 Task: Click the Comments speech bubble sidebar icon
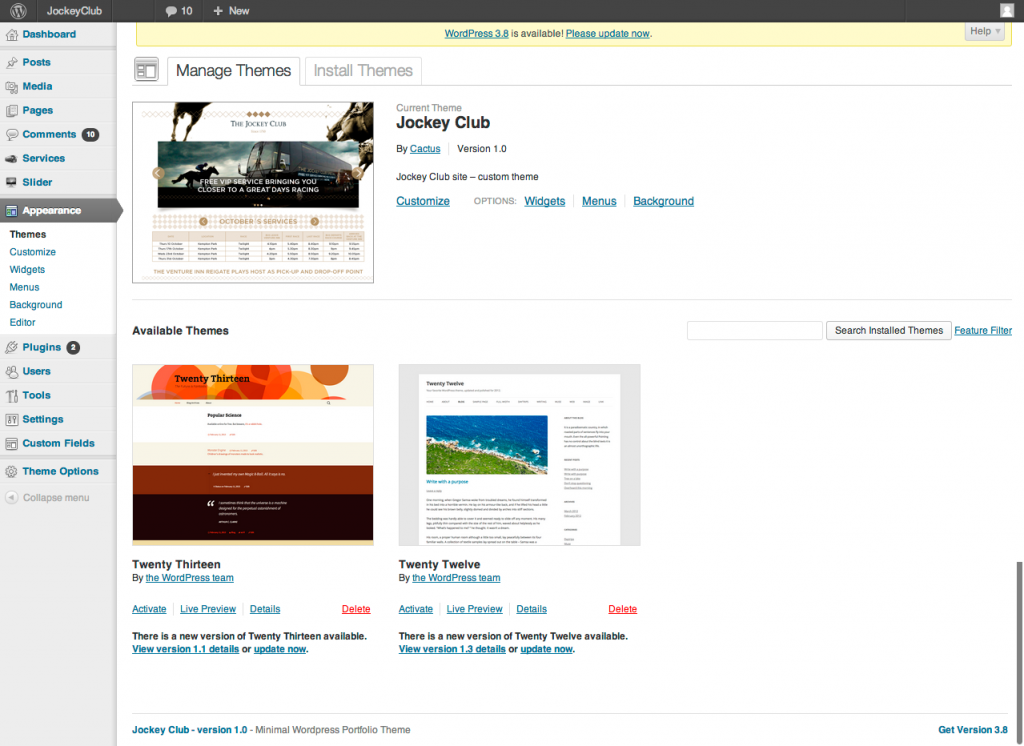[12, 135]
